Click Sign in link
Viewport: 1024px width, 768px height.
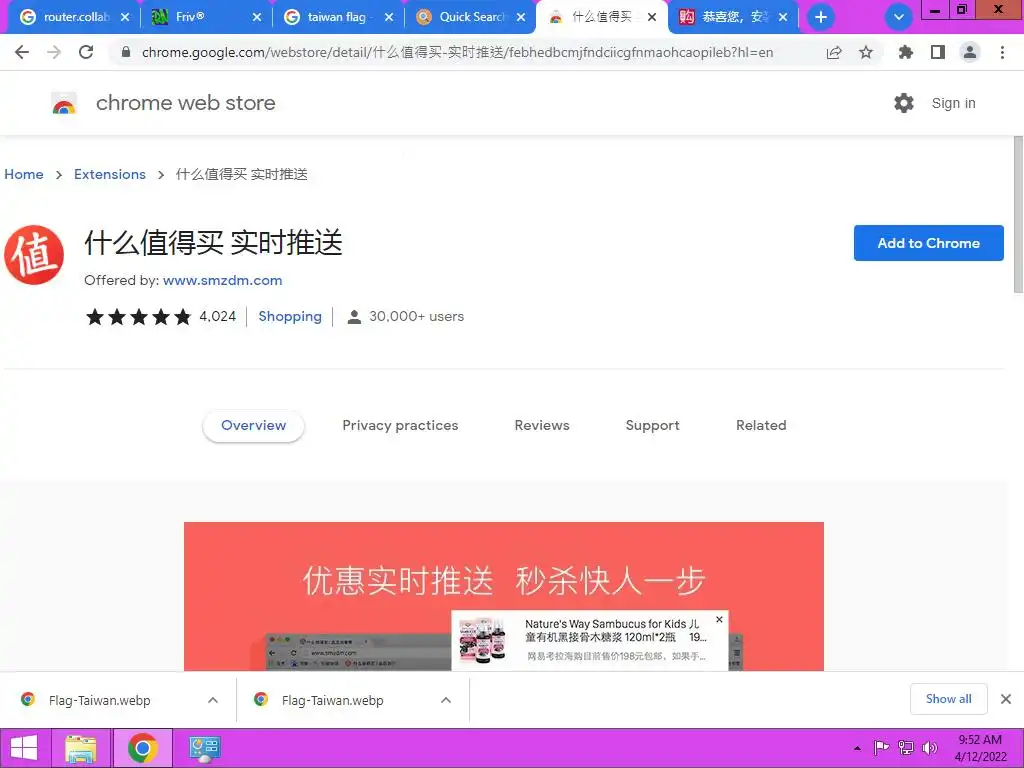click(953, 103)
